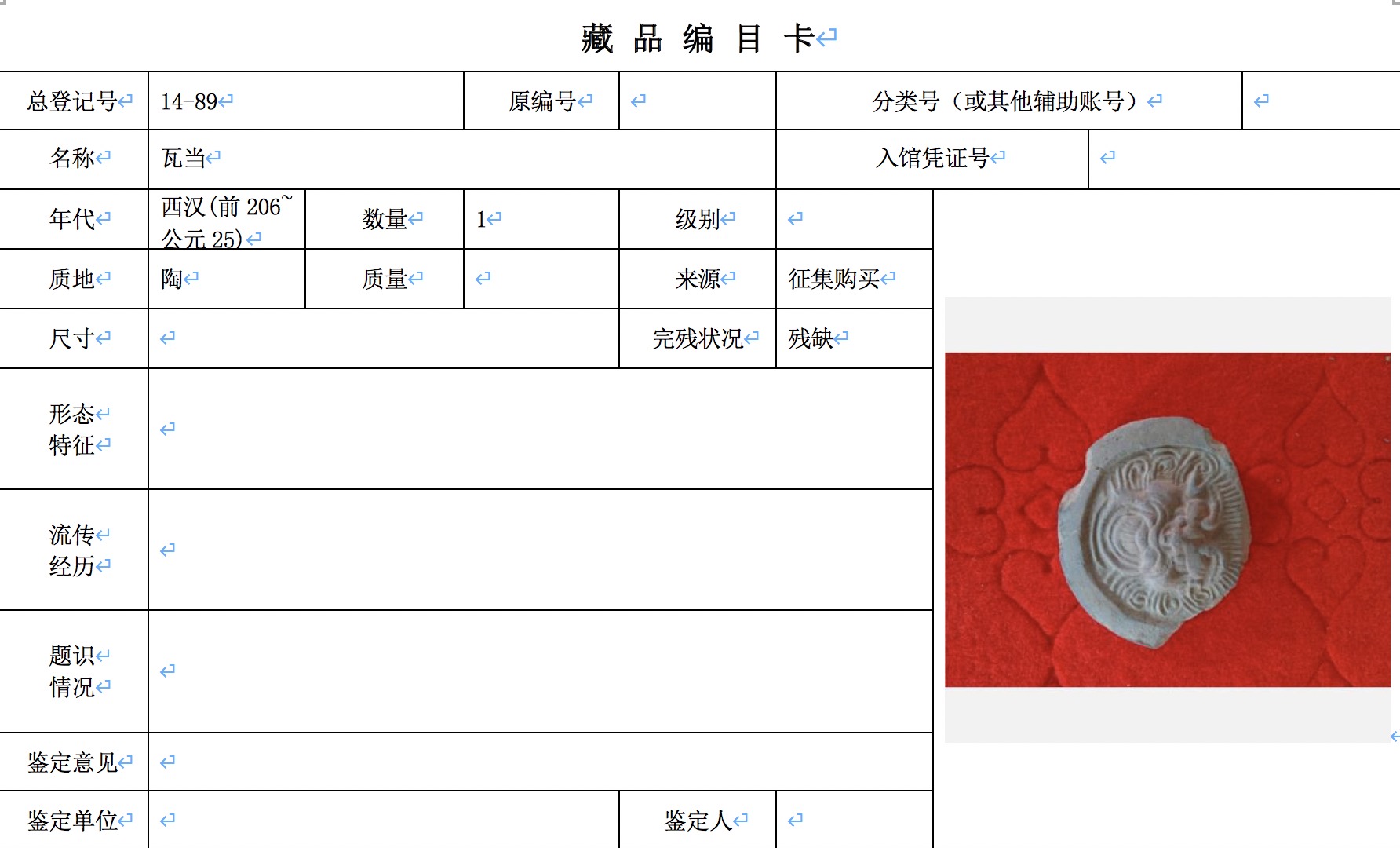Select the material value 陶

172,279
